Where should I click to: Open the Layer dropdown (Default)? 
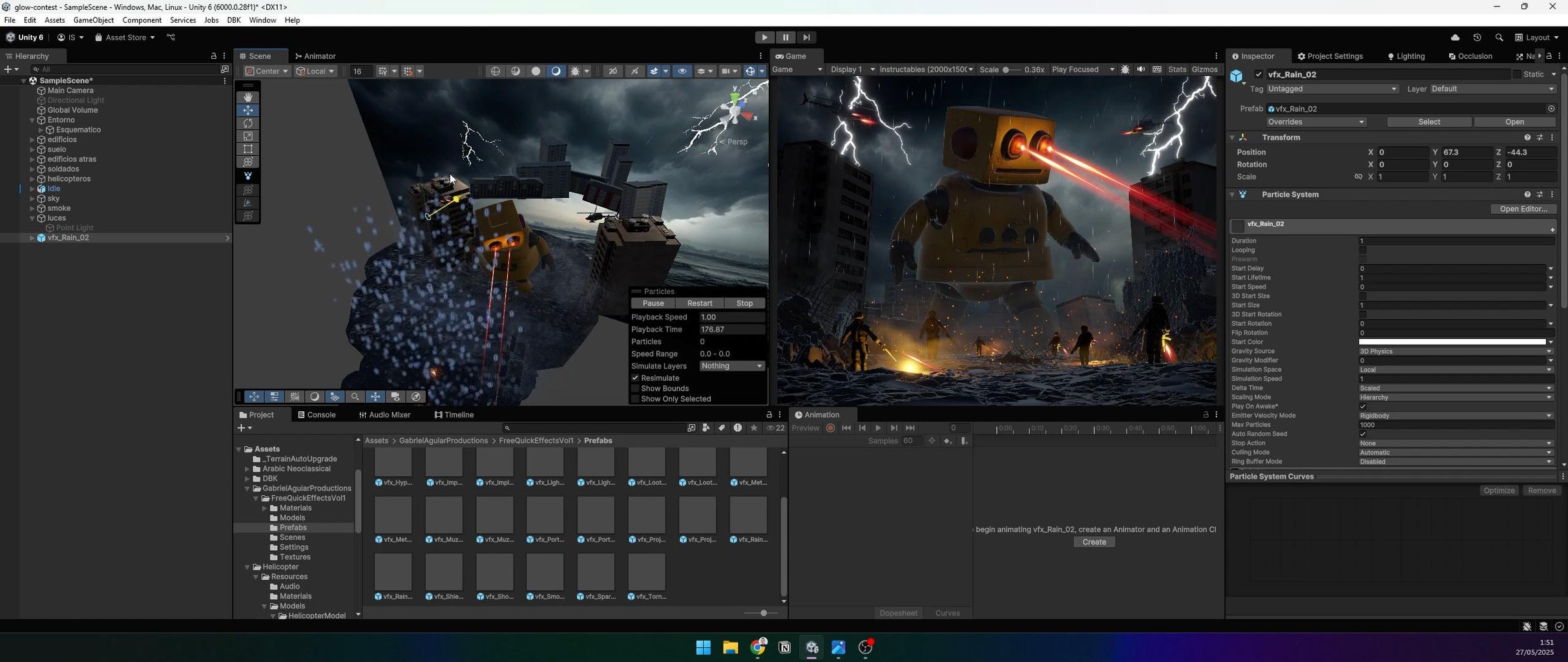click(1493, 89)
